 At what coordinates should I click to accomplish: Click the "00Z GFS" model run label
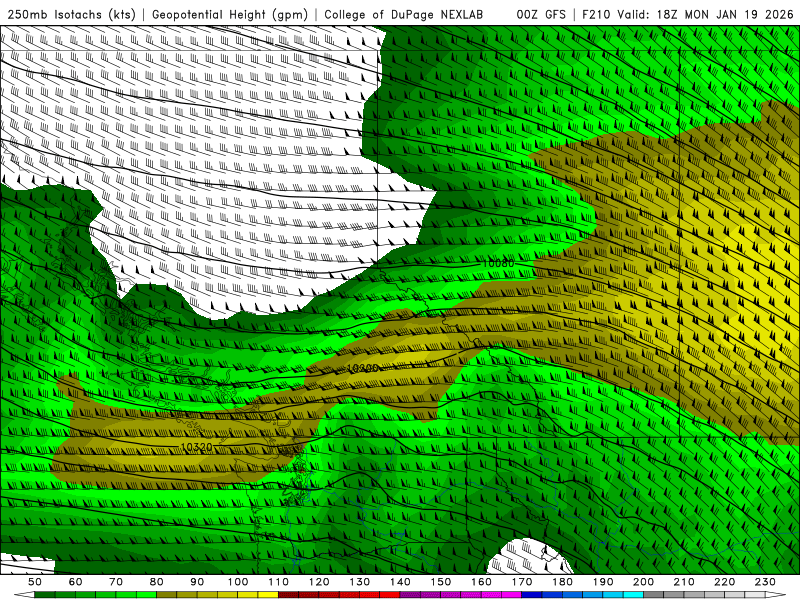(x=541, y=15)
